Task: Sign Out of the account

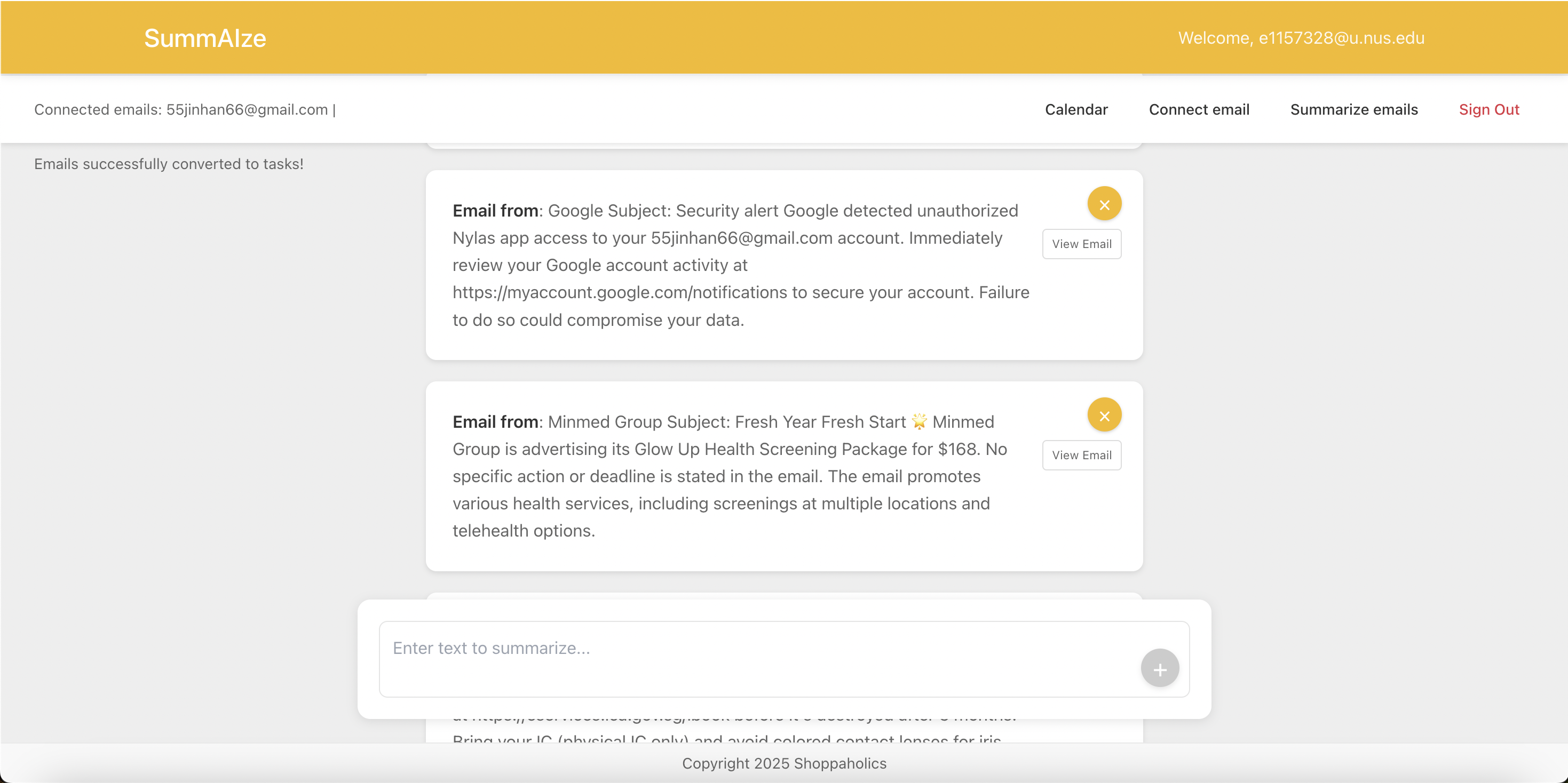Action: (1488, 109)
